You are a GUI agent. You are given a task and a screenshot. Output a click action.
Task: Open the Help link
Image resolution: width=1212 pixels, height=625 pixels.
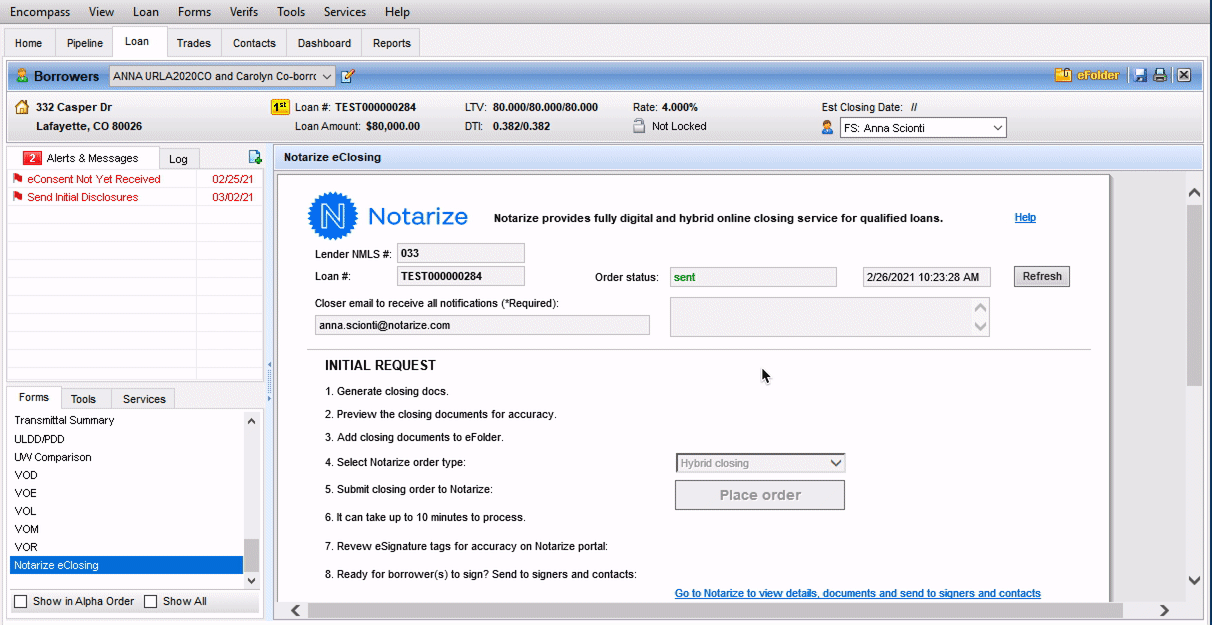pyautogui.click(x=1025, y=217)
